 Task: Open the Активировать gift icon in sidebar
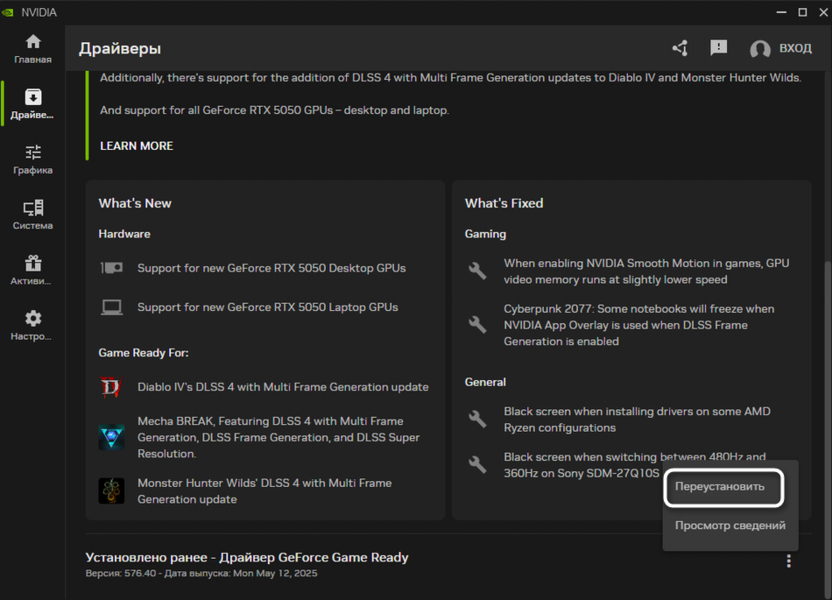pos(33,270)
